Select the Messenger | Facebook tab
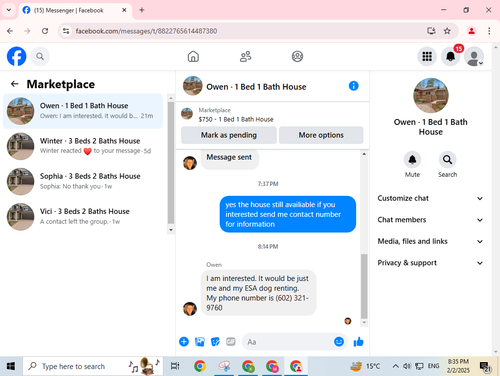This screenshot has width=500, height=376. coord(75,10)
